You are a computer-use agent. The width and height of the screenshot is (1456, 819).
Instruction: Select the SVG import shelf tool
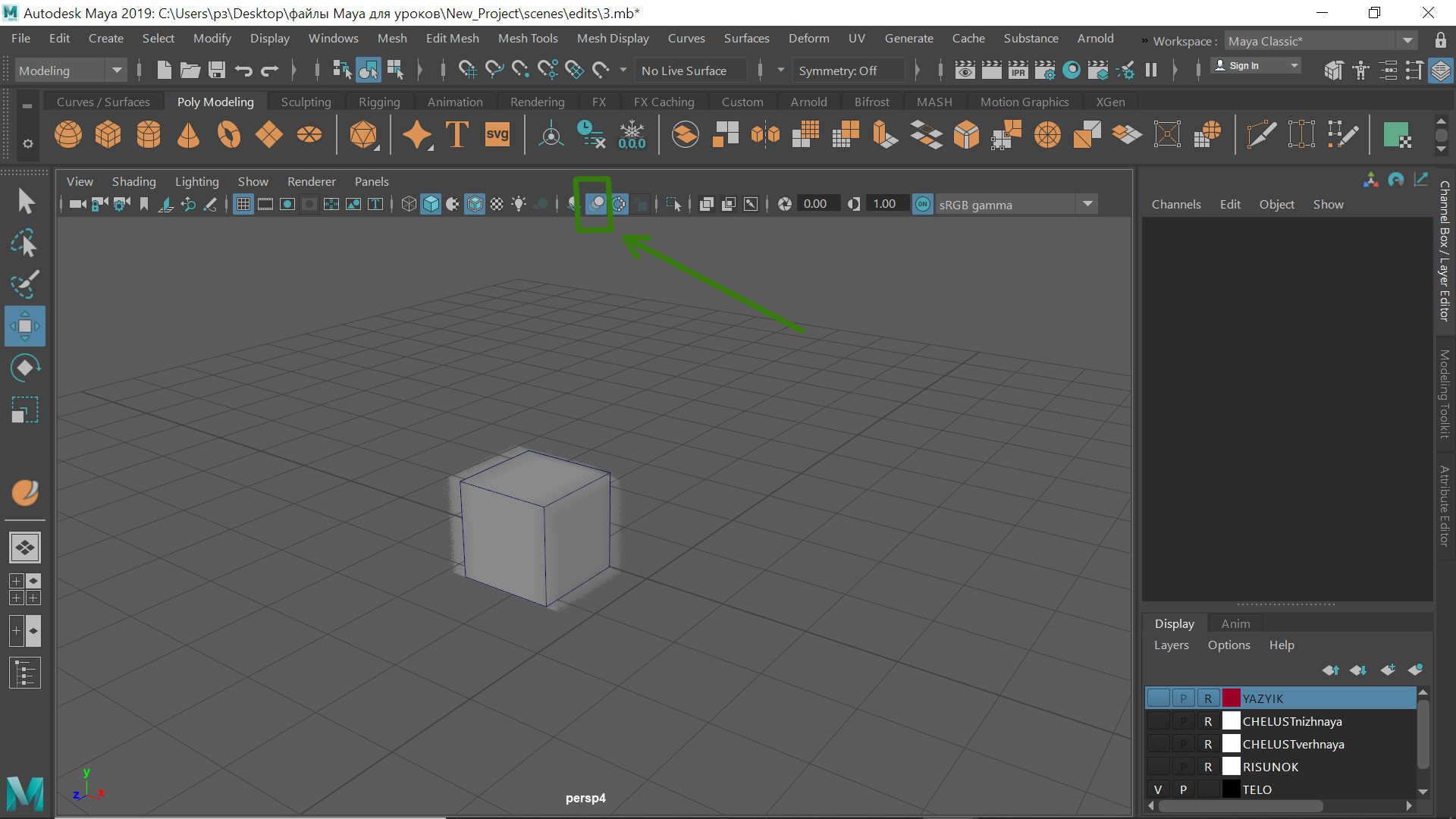[x=497, y=135]
